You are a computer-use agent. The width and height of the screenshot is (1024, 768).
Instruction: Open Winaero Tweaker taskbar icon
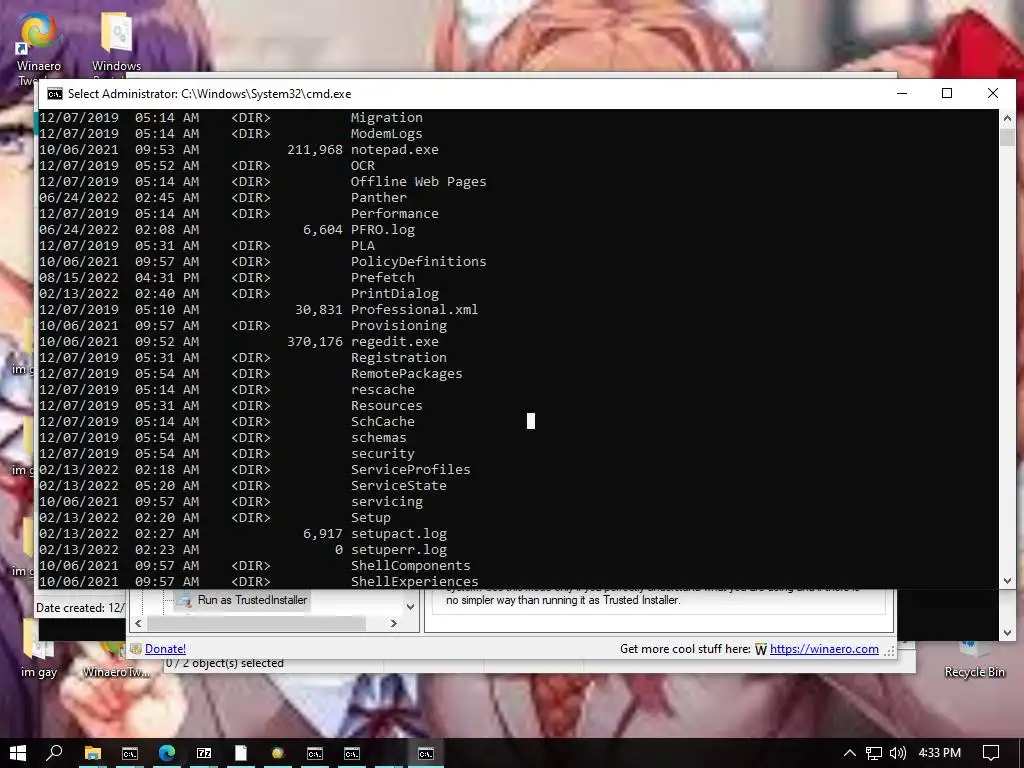[x=278, y=753]
